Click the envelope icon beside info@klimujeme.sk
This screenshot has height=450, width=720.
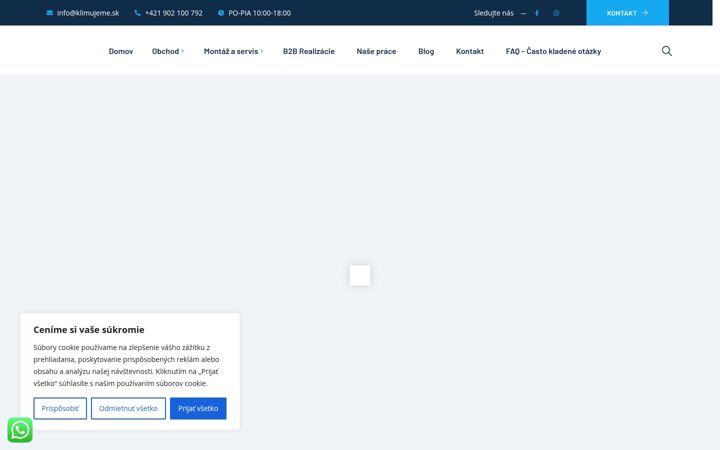point(50,13)
